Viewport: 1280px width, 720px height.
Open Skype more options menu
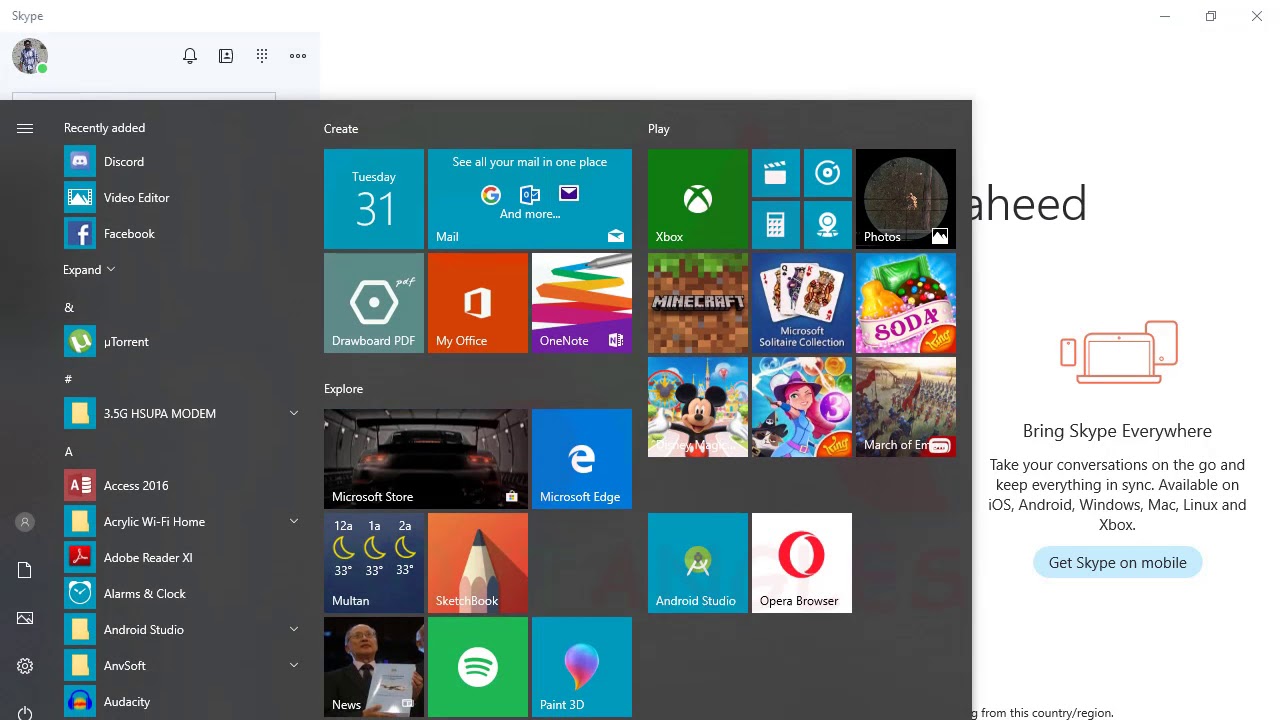(x=298, y=56)
